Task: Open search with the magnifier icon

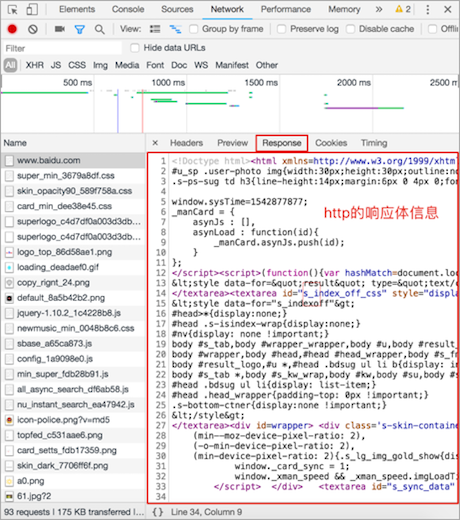Action: (99, 30)
